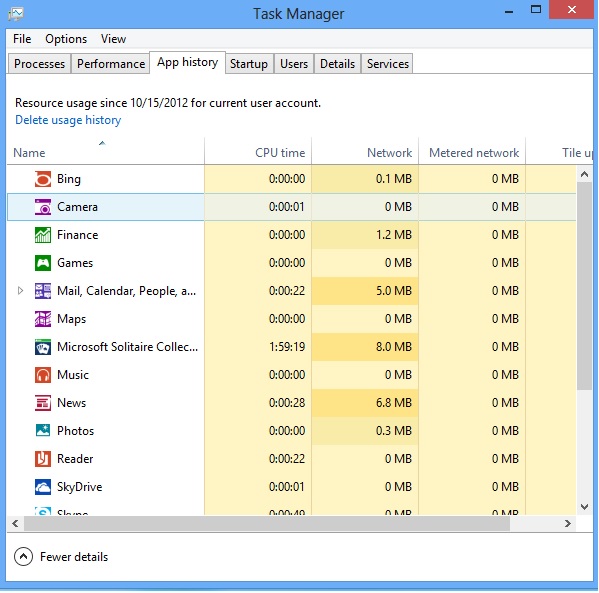Click the Games controller icon

pyautogui.click(x=43, y=263)
